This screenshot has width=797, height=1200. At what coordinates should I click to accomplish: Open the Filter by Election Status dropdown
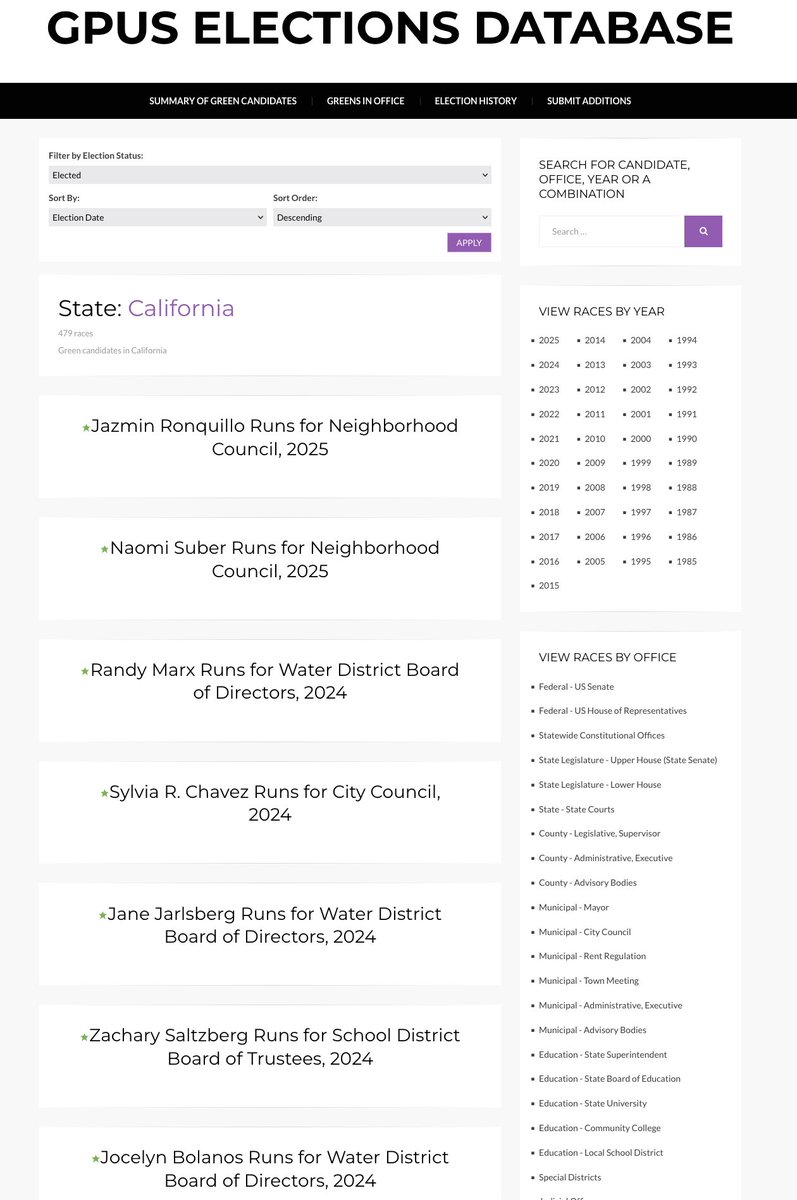click(270, 175)
